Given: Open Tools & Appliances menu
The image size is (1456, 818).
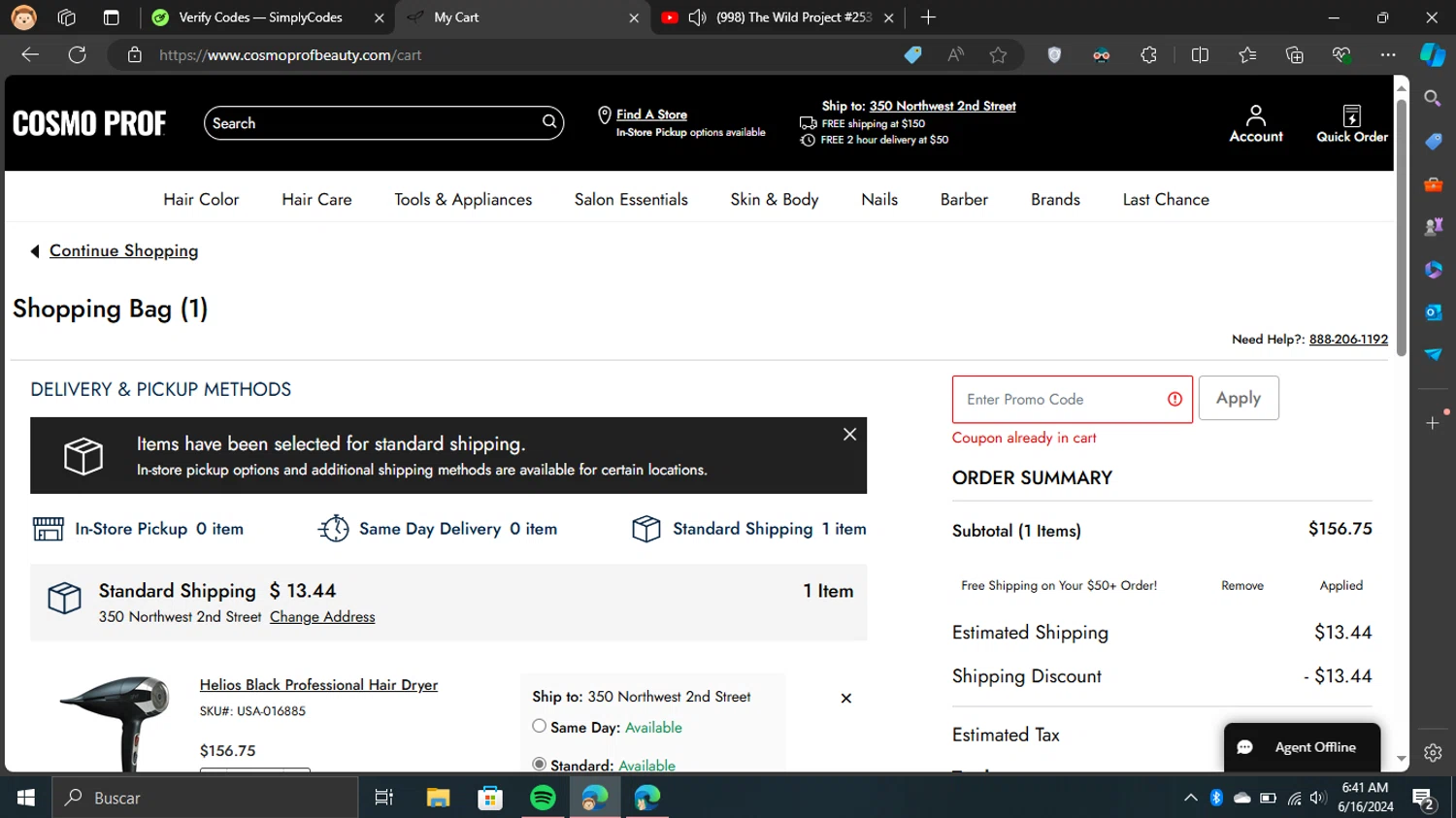Looking at the screenshot, I should point(463,199).
